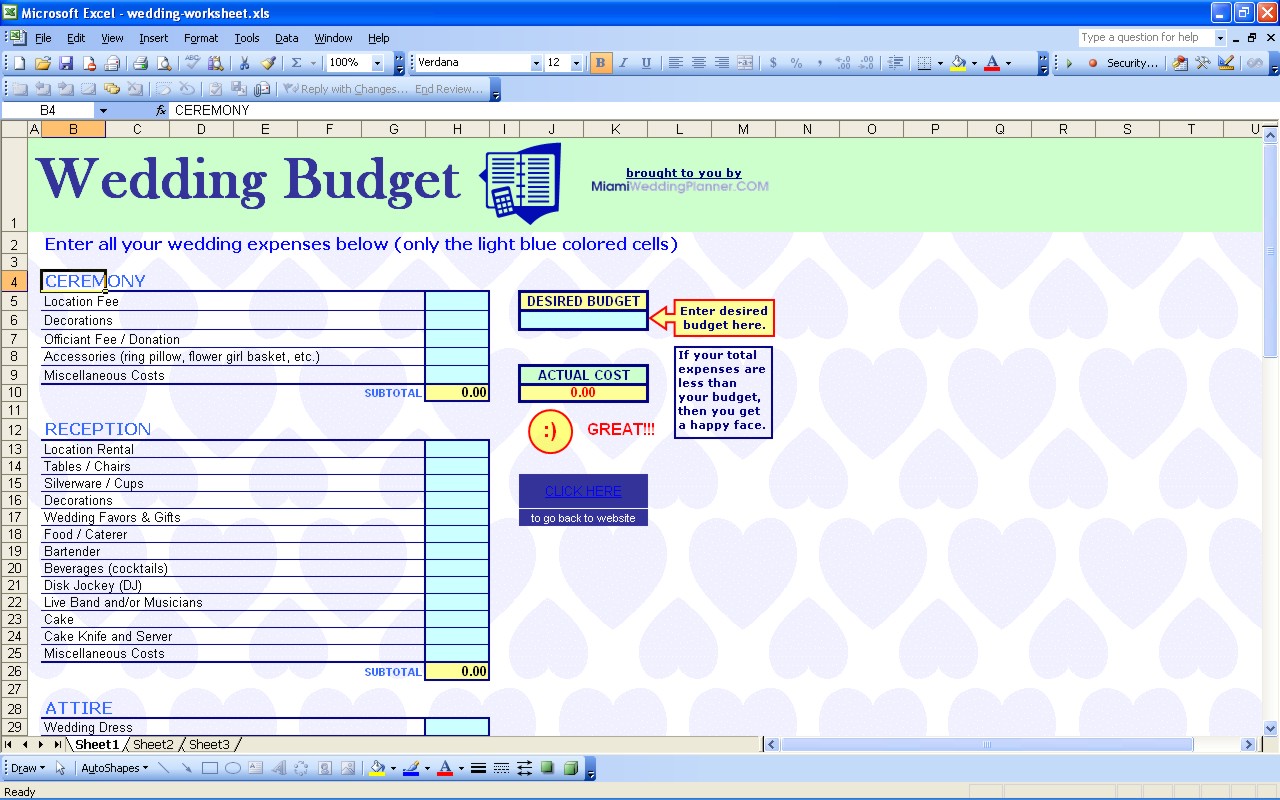Run the spelling check tool
This screenshot has width=1280, height=800.
click(192, 63)
